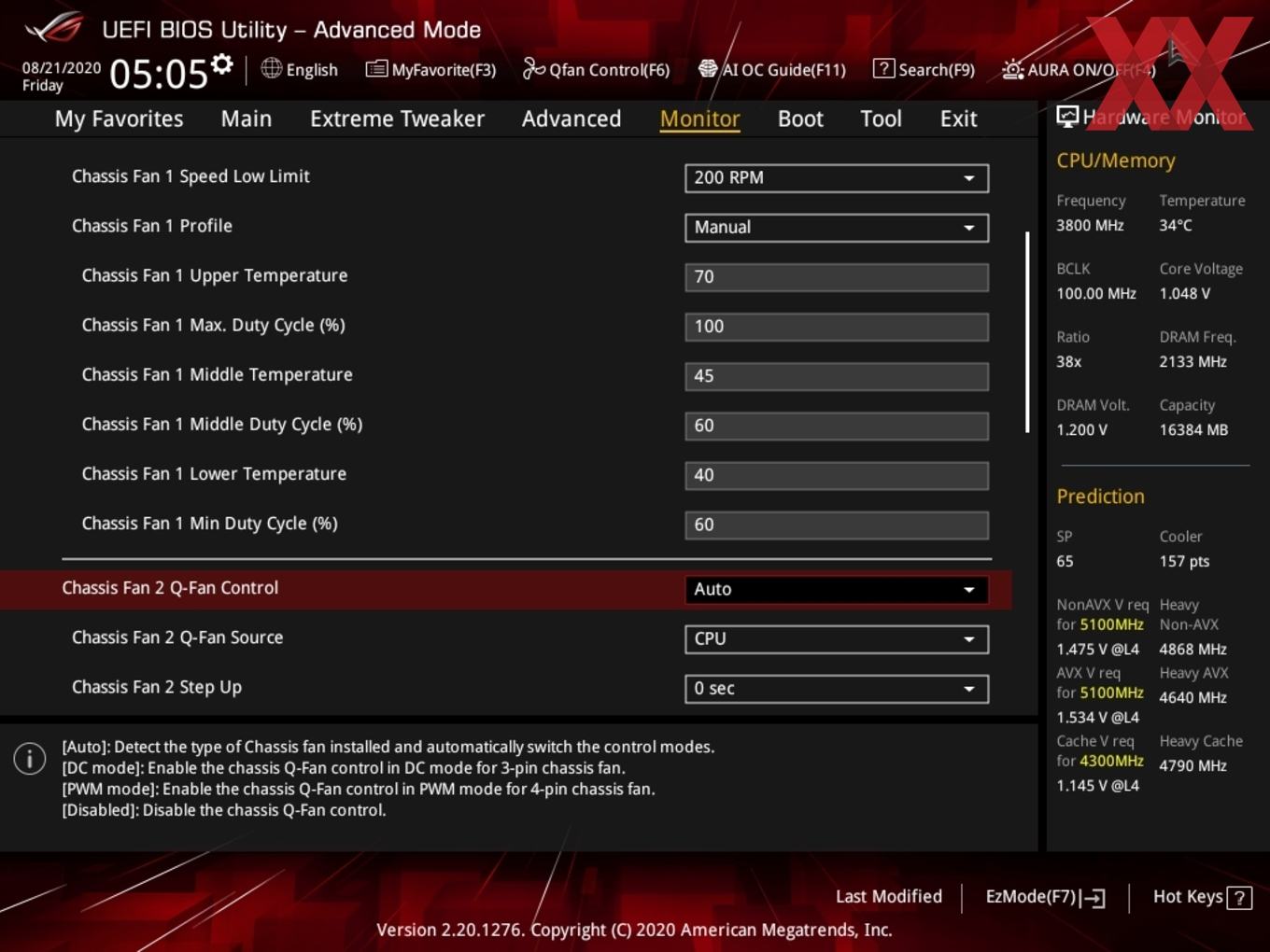Image resolution: width=1270 pixels, height=952 pixels.
Task: Click the 4790 MHz Heavy Cache value
Action: tap(1193, 766)
